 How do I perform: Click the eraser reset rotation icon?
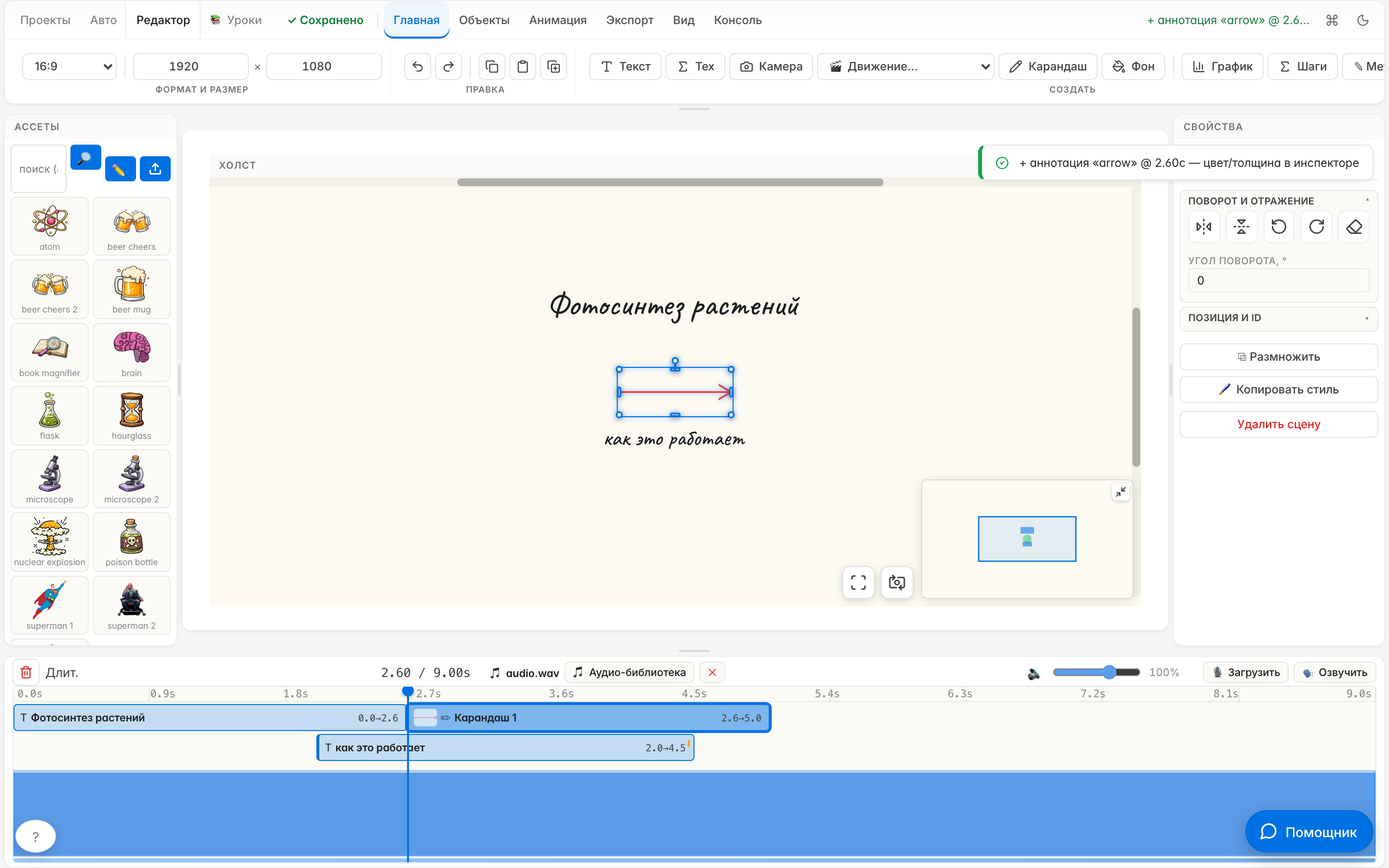[x=1354, y=227]
